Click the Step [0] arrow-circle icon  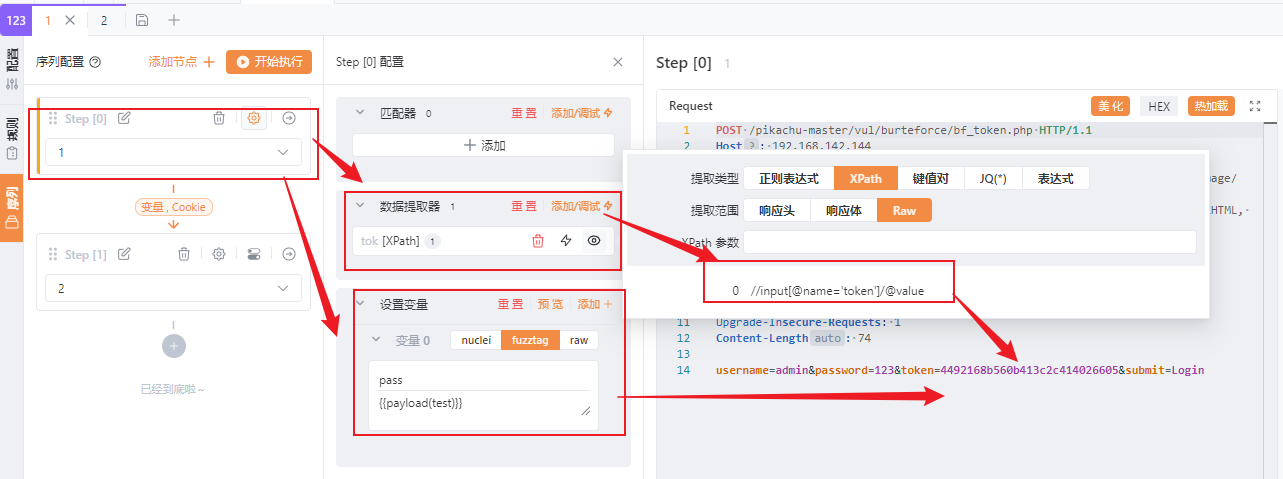coord(289,118)
